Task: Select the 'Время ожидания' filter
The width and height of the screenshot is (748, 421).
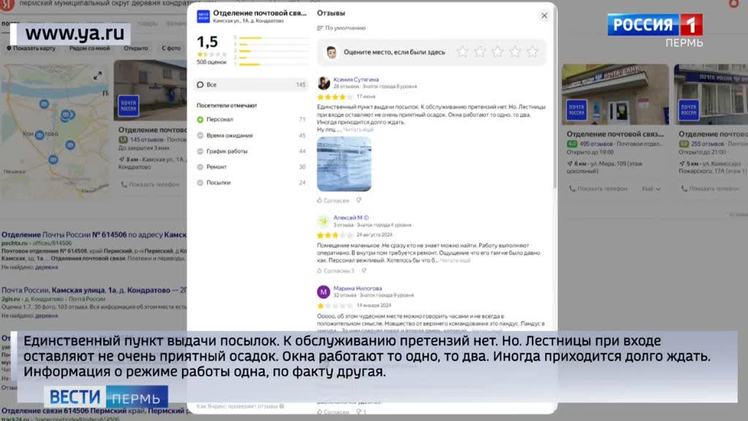Action: click(x=251, y=135)
